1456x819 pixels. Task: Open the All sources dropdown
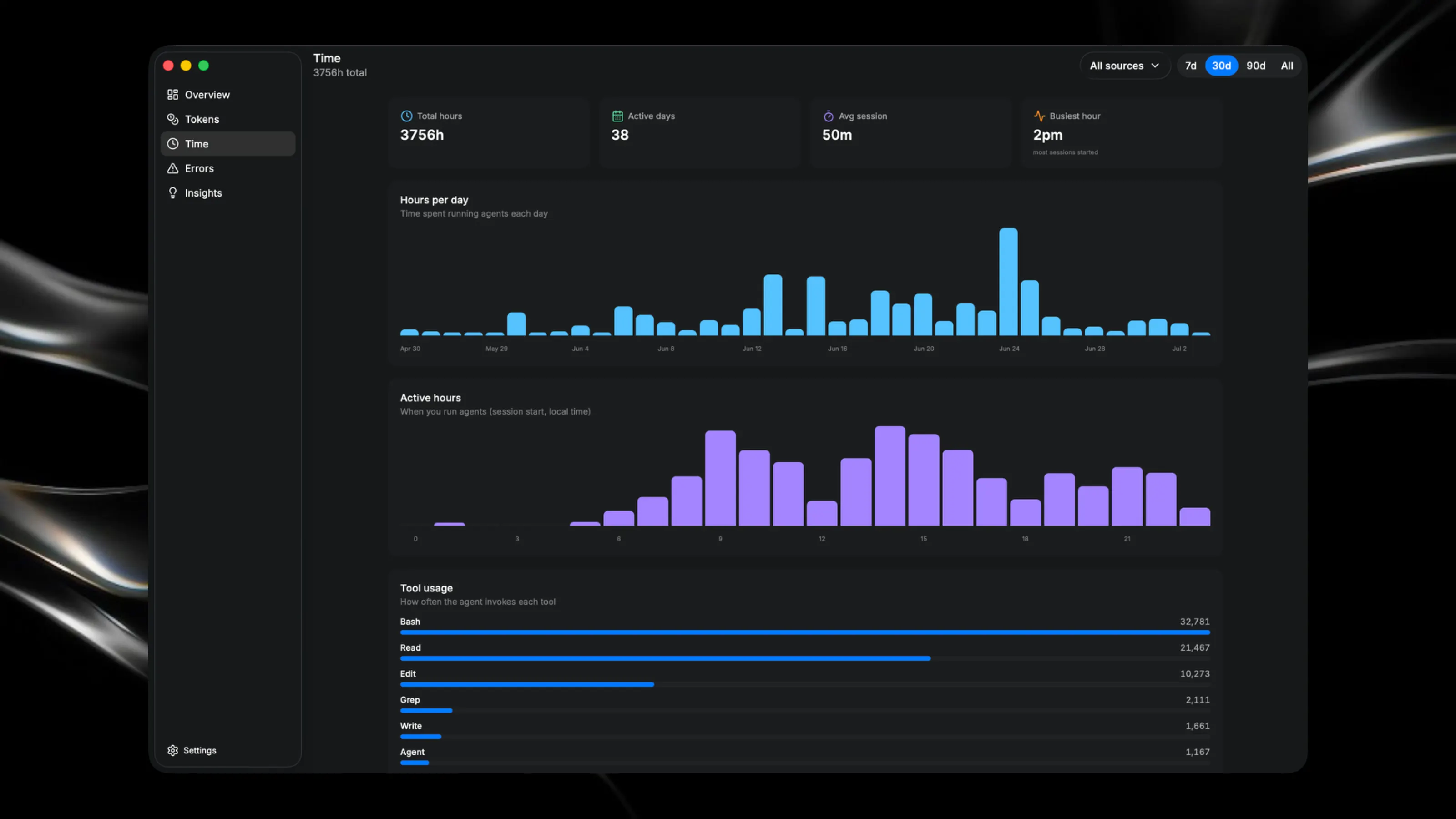(x=1124, y=66)
